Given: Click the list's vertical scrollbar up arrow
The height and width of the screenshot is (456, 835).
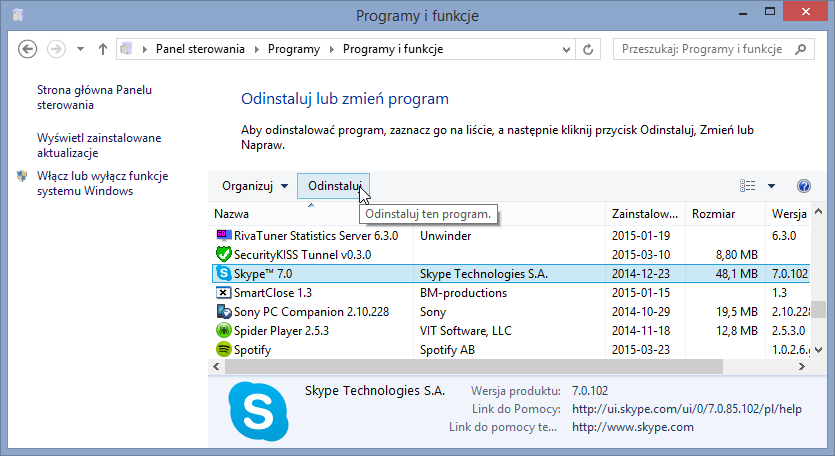Looking at the screenshot, I should [x=818, y=211].
